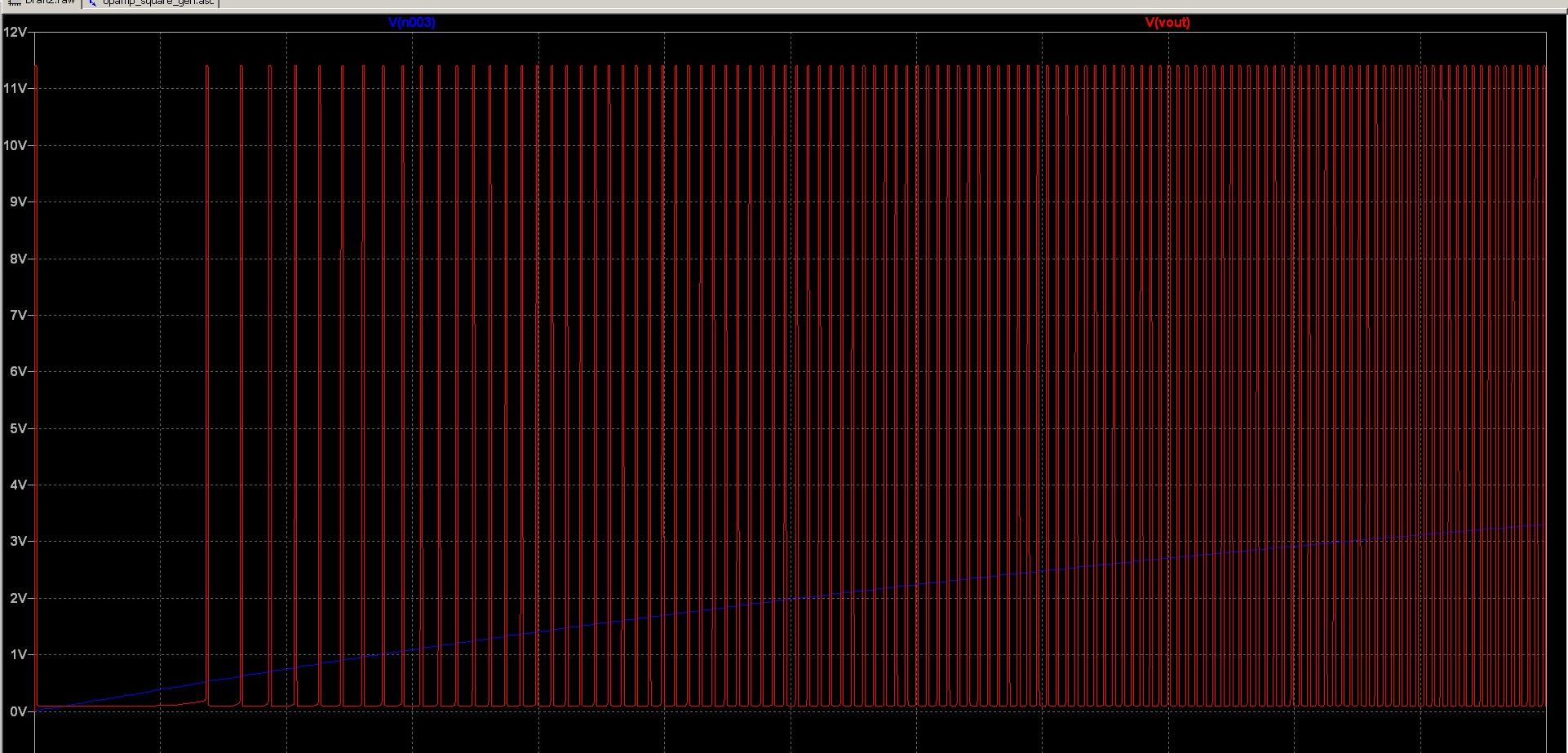Click the 8V vertical axis label
The height and width of the screenshot is (753, 1568).
19,259
